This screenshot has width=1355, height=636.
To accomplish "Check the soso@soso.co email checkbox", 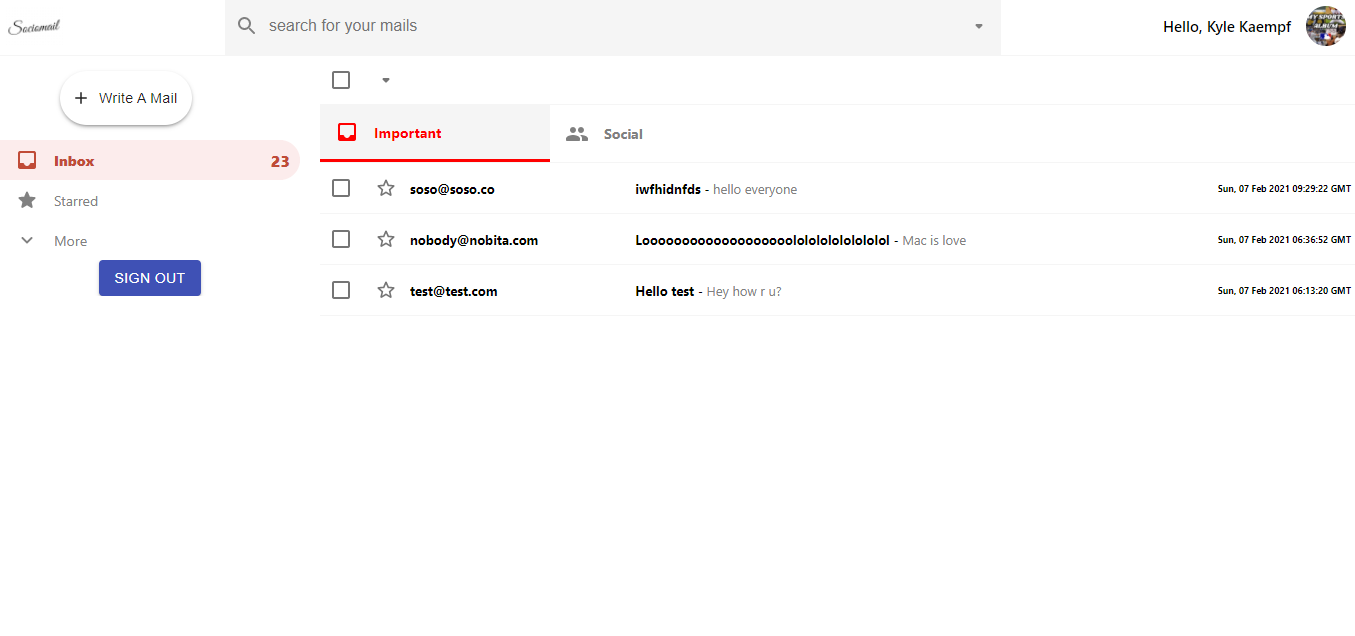I will tap(341, 188).
